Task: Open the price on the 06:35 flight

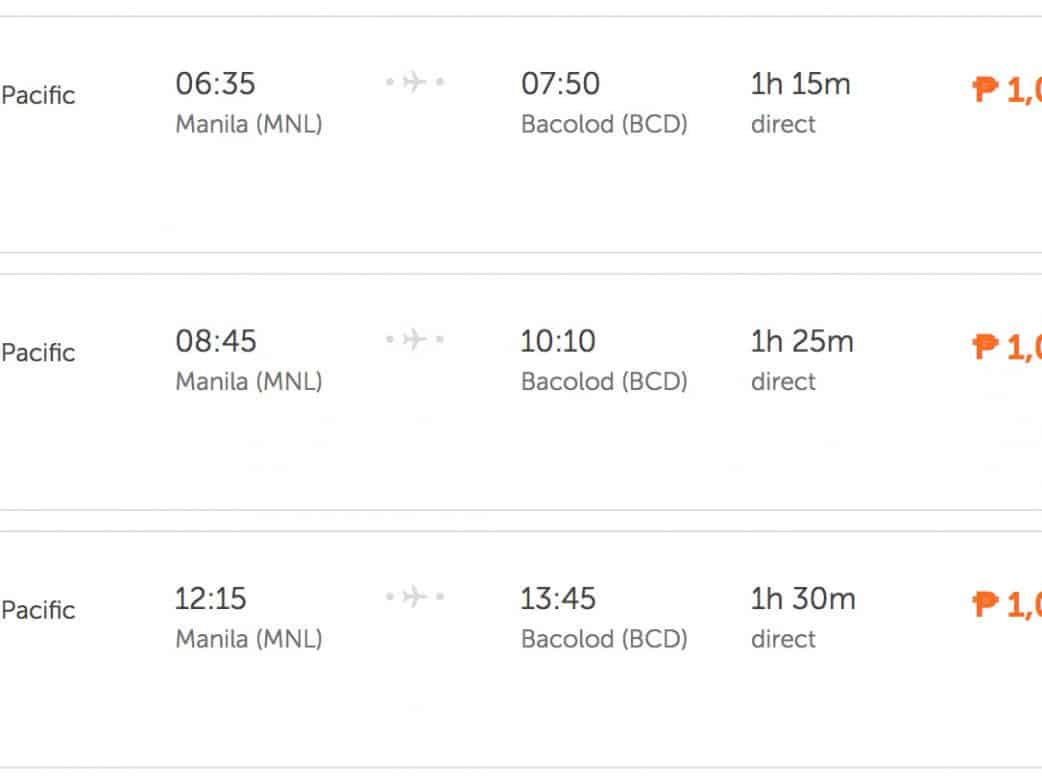Action: pyautogui.click(x=1007, y=91)
